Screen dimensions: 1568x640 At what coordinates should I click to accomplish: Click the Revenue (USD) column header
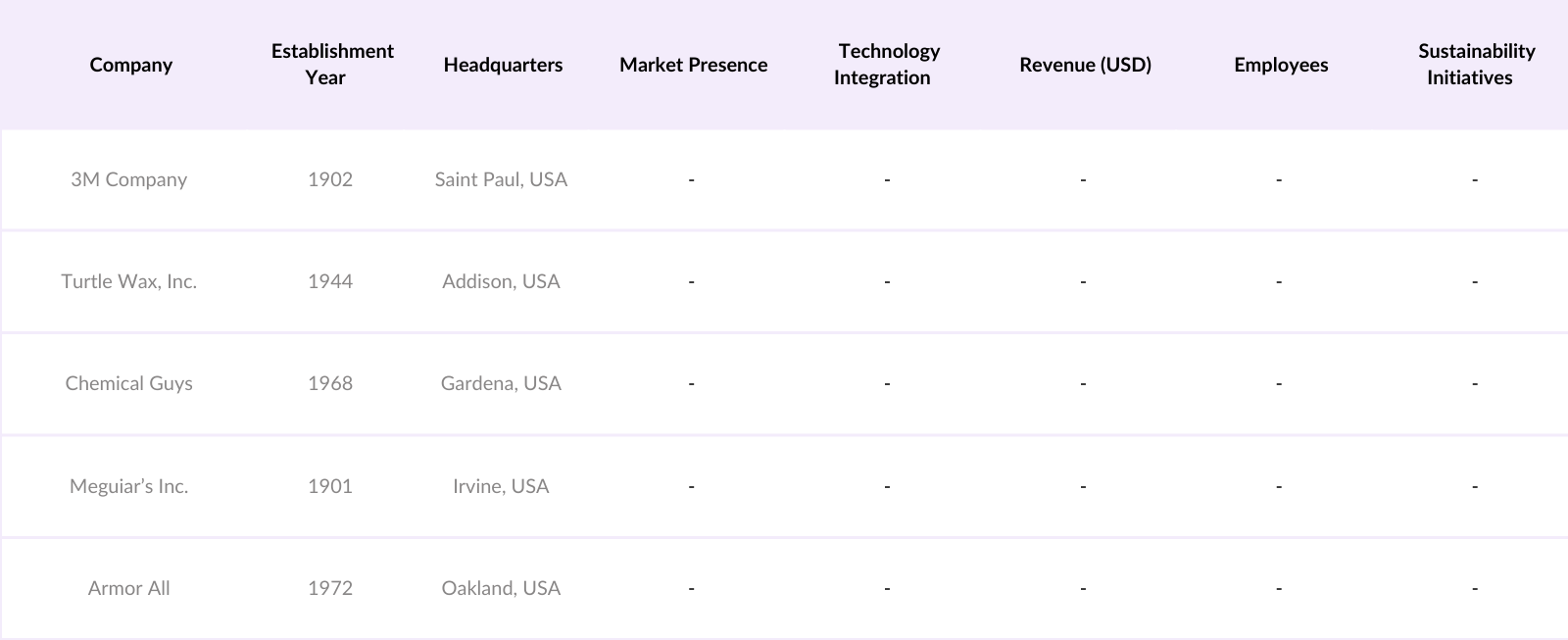tap(1085, 65)
